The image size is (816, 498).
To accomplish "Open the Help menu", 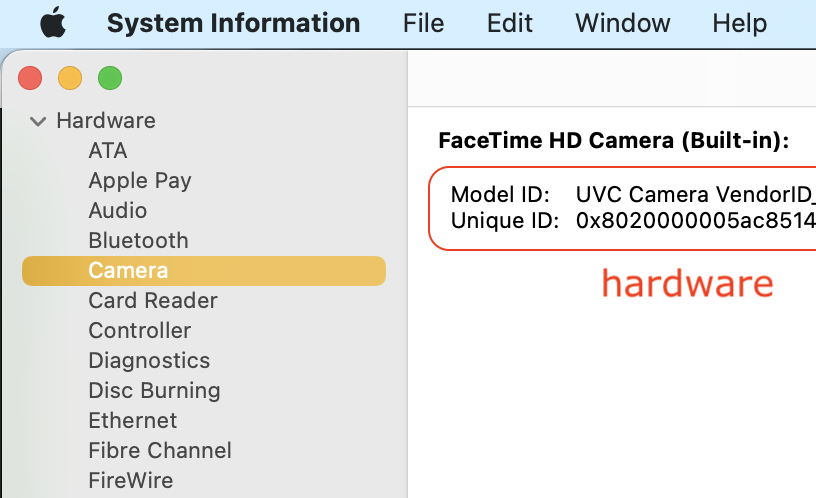I will pyautogui.click(x=738, y=23).
